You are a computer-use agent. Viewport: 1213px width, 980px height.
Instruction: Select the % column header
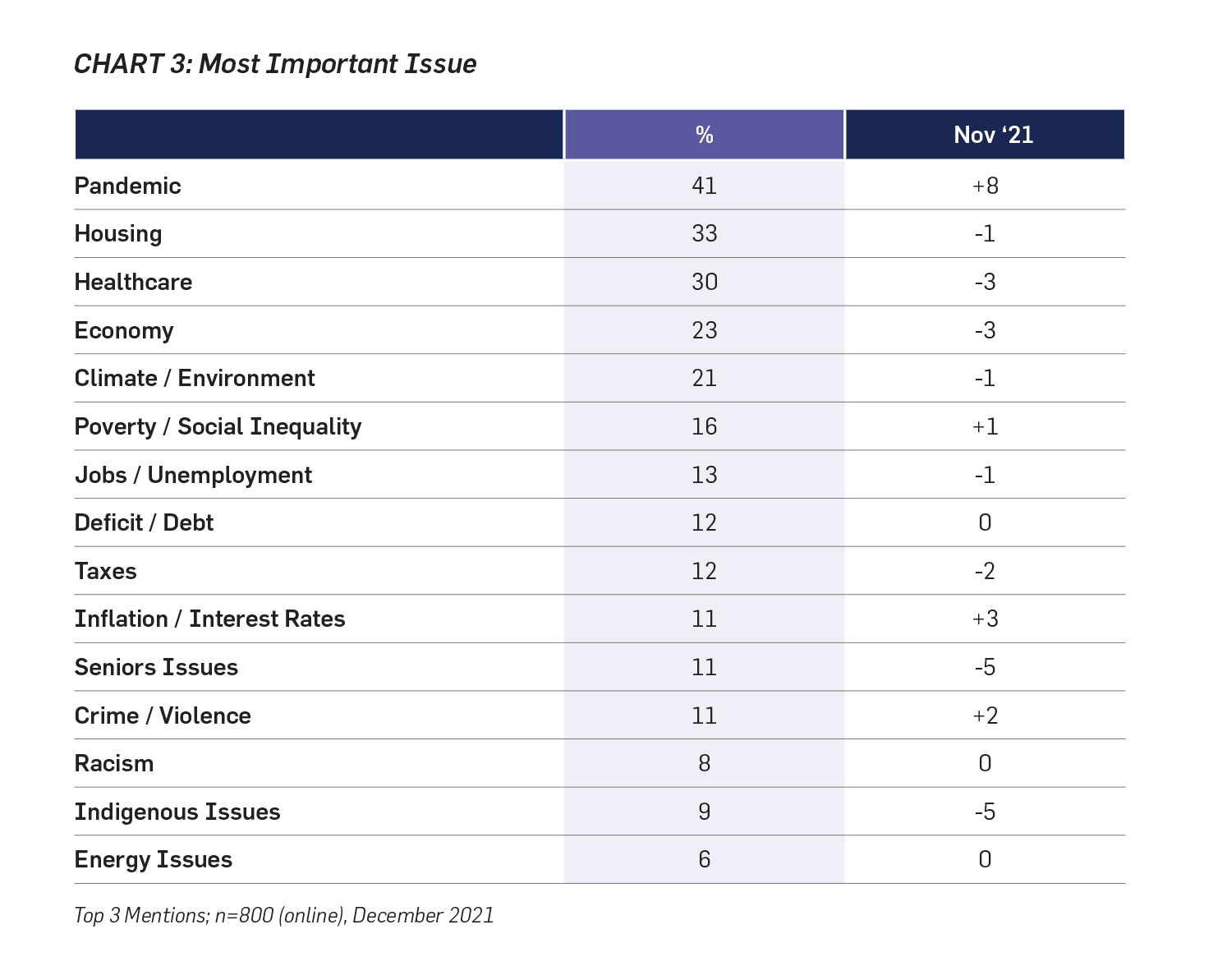coord(704,135)
